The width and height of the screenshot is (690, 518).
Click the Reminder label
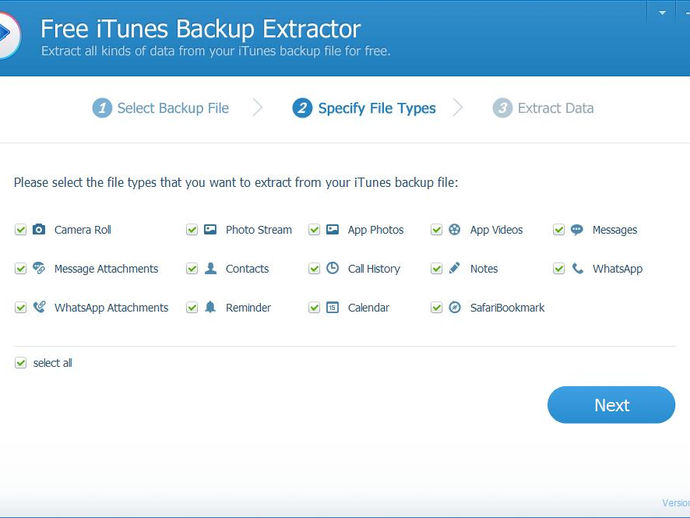click(248, 307)
